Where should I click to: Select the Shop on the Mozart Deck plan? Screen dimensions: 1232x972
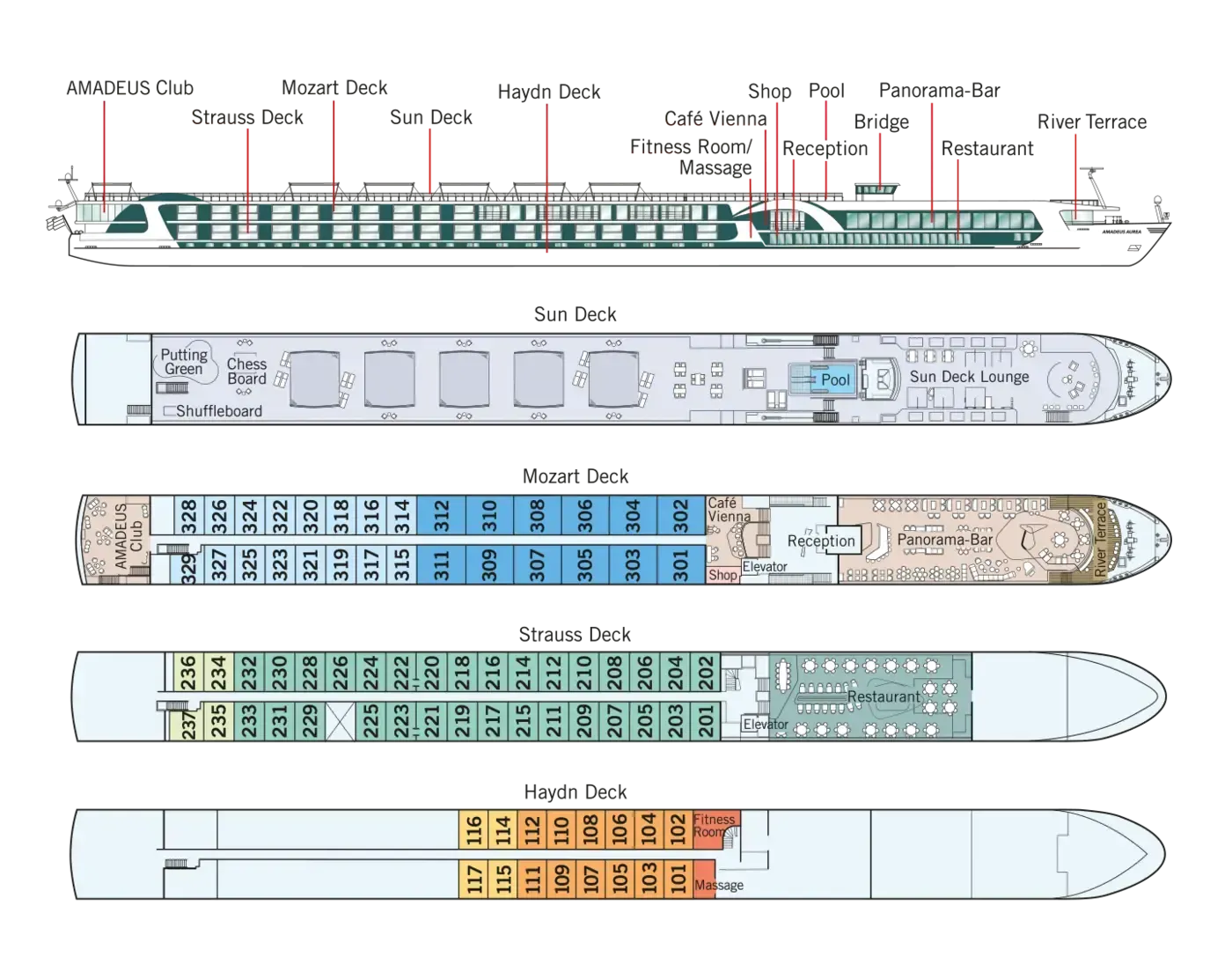pos(722,575)
